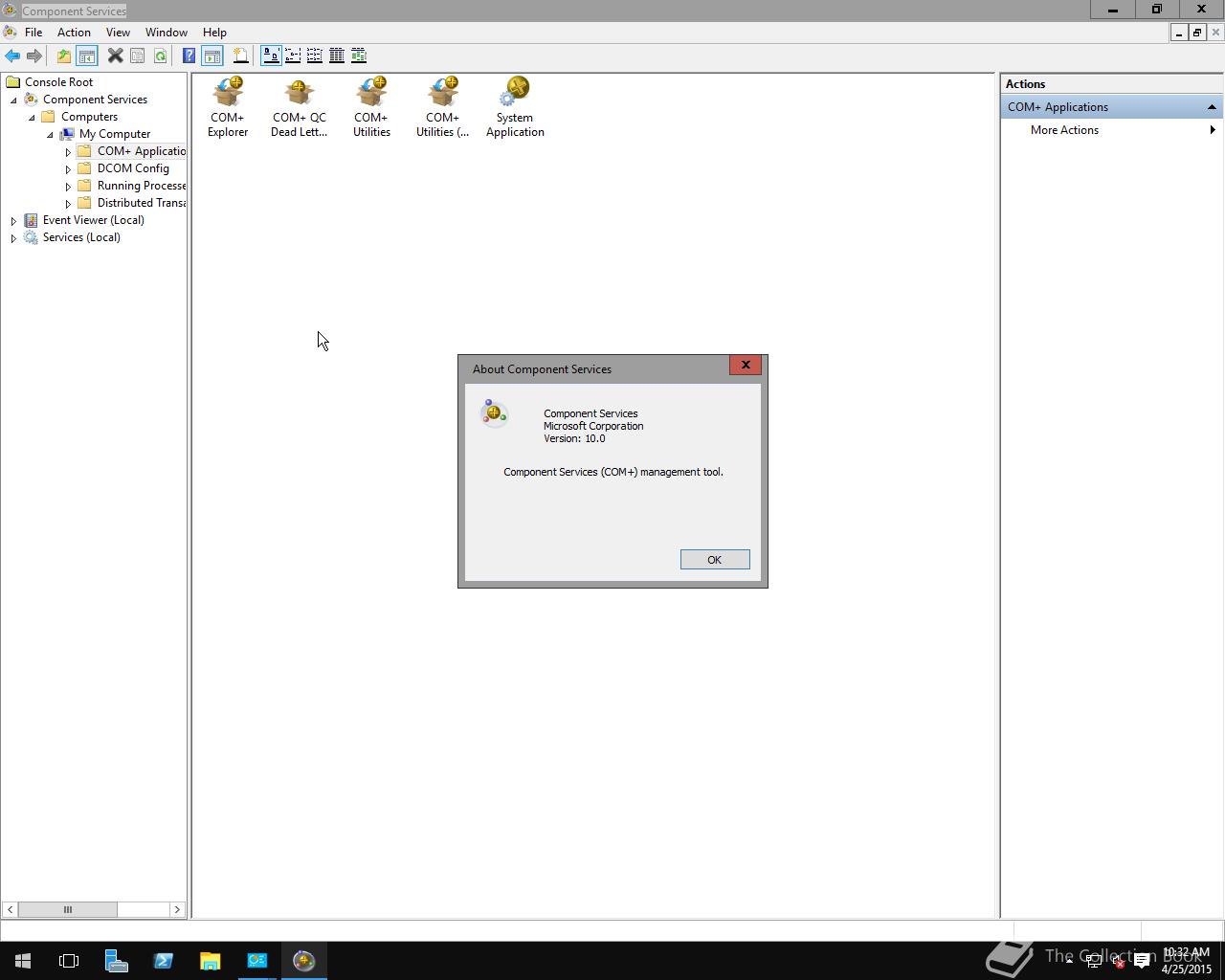Image resolution: width=1225 pixels, height=980 pixels.
Task: Collapse the Computers tree node
Action: coord(32,117)
